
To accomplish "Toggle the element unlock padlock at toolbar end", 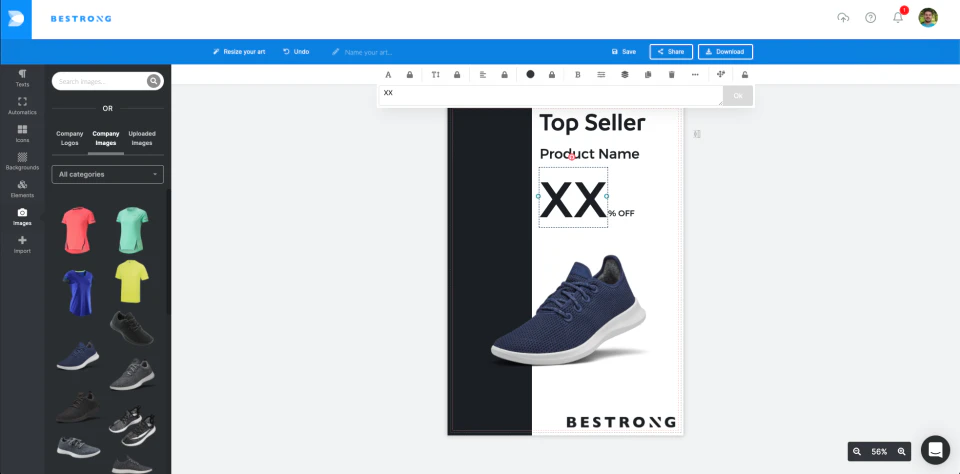I will tap(744, 75).
